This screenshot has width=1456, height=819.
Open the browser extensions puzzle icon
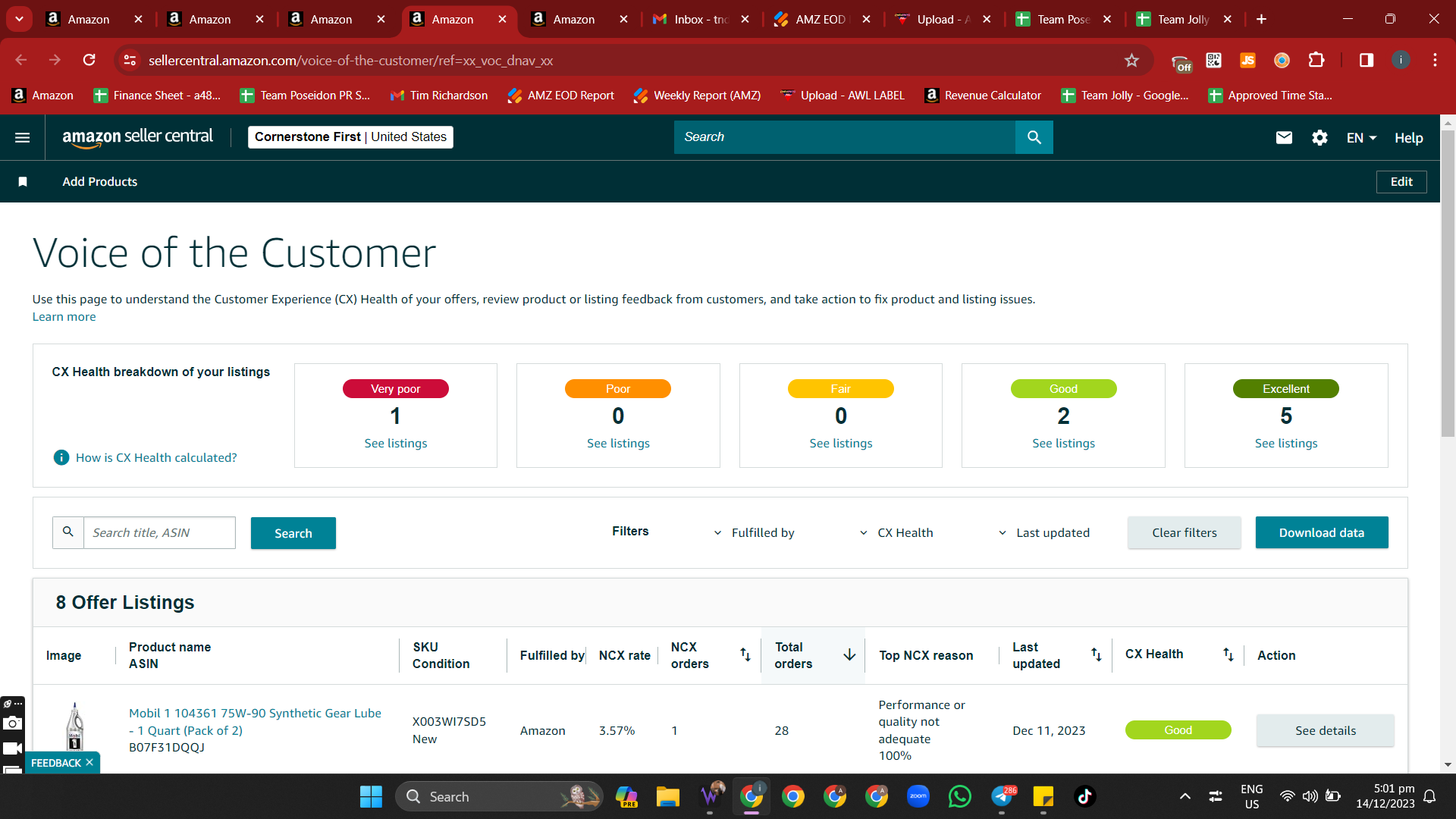[1316, 60]
